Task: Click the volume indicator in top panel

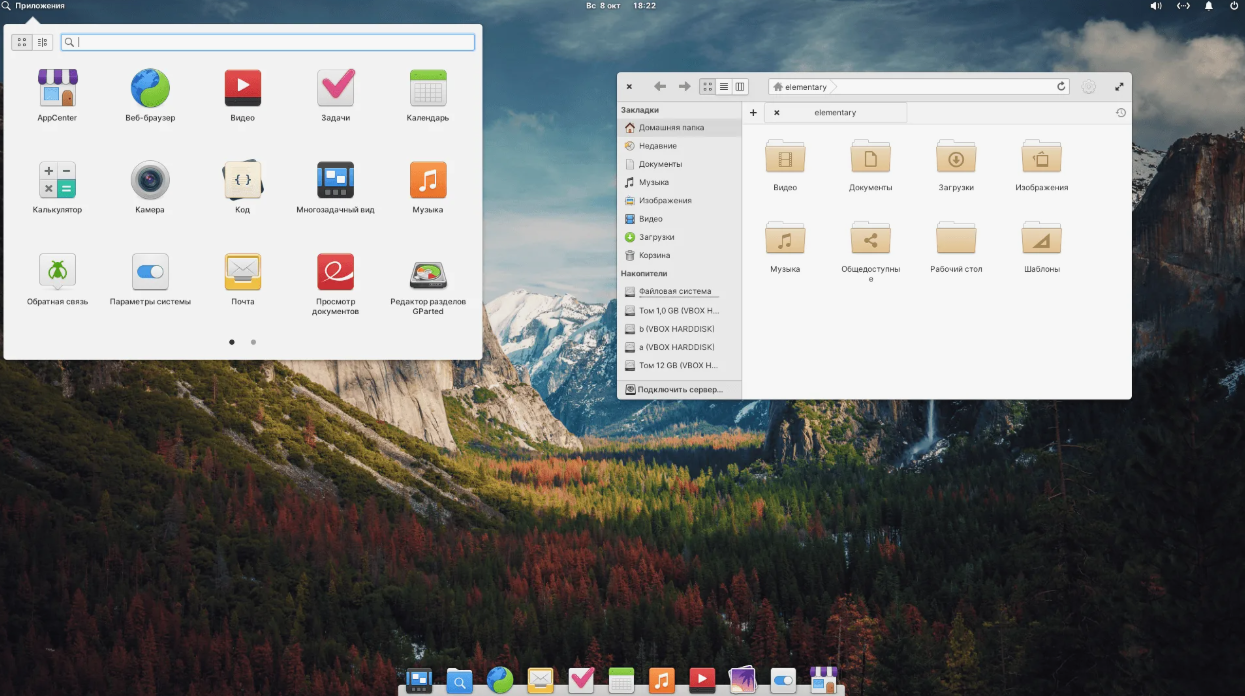Action: 1156,6
